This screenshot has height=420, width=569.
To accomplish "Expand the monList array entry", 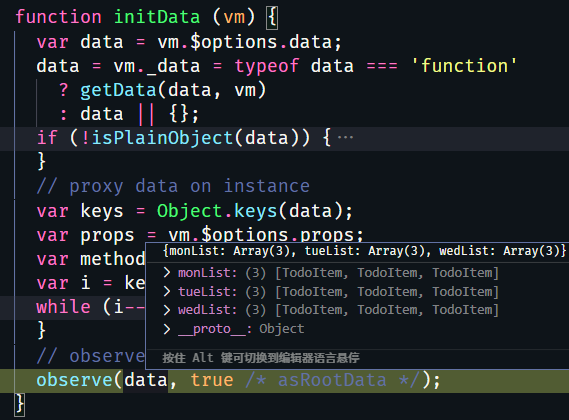I will (x=167, y=273).
